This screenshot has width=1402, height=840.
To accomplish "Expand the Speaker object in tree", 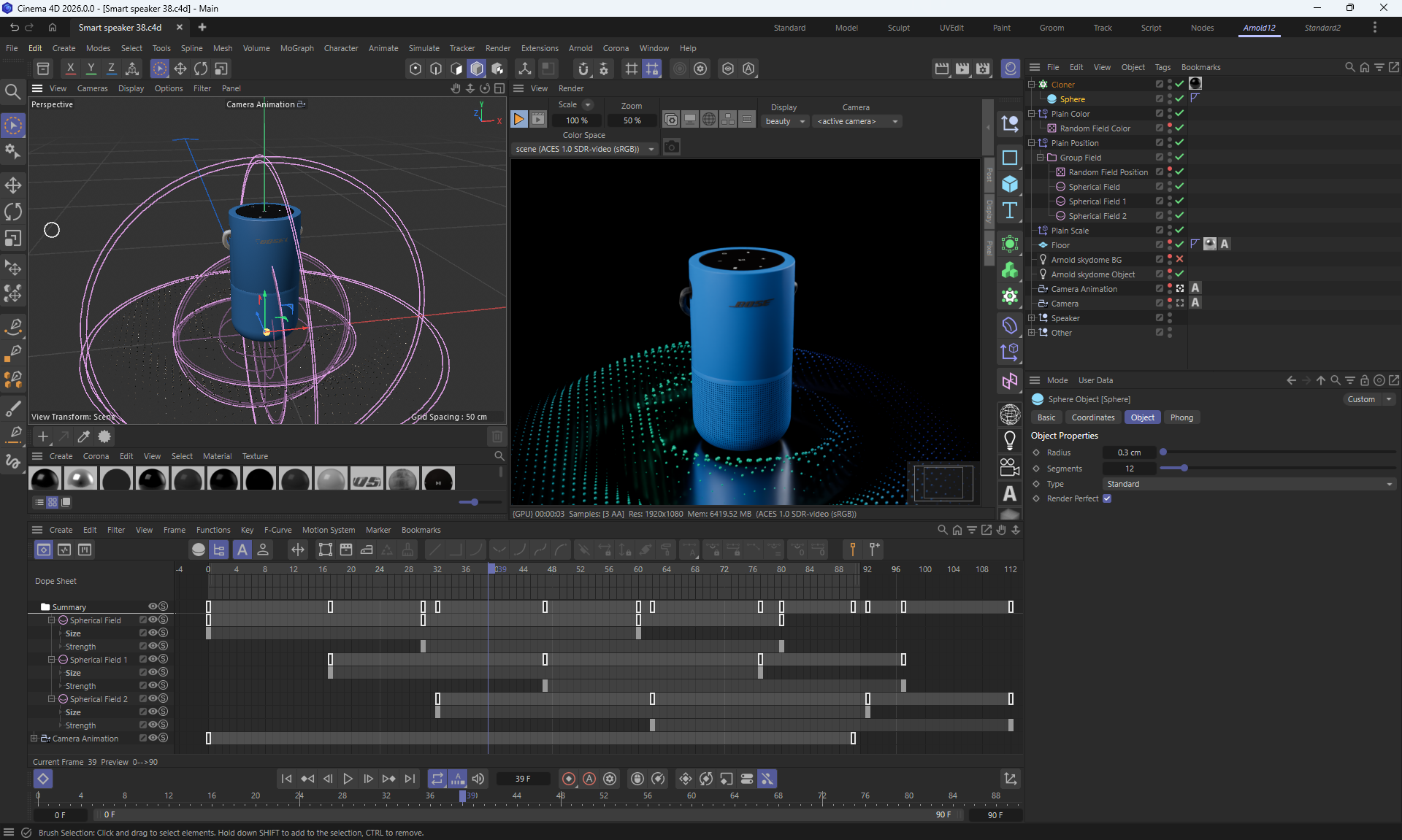I will [x=1032, y=318].
